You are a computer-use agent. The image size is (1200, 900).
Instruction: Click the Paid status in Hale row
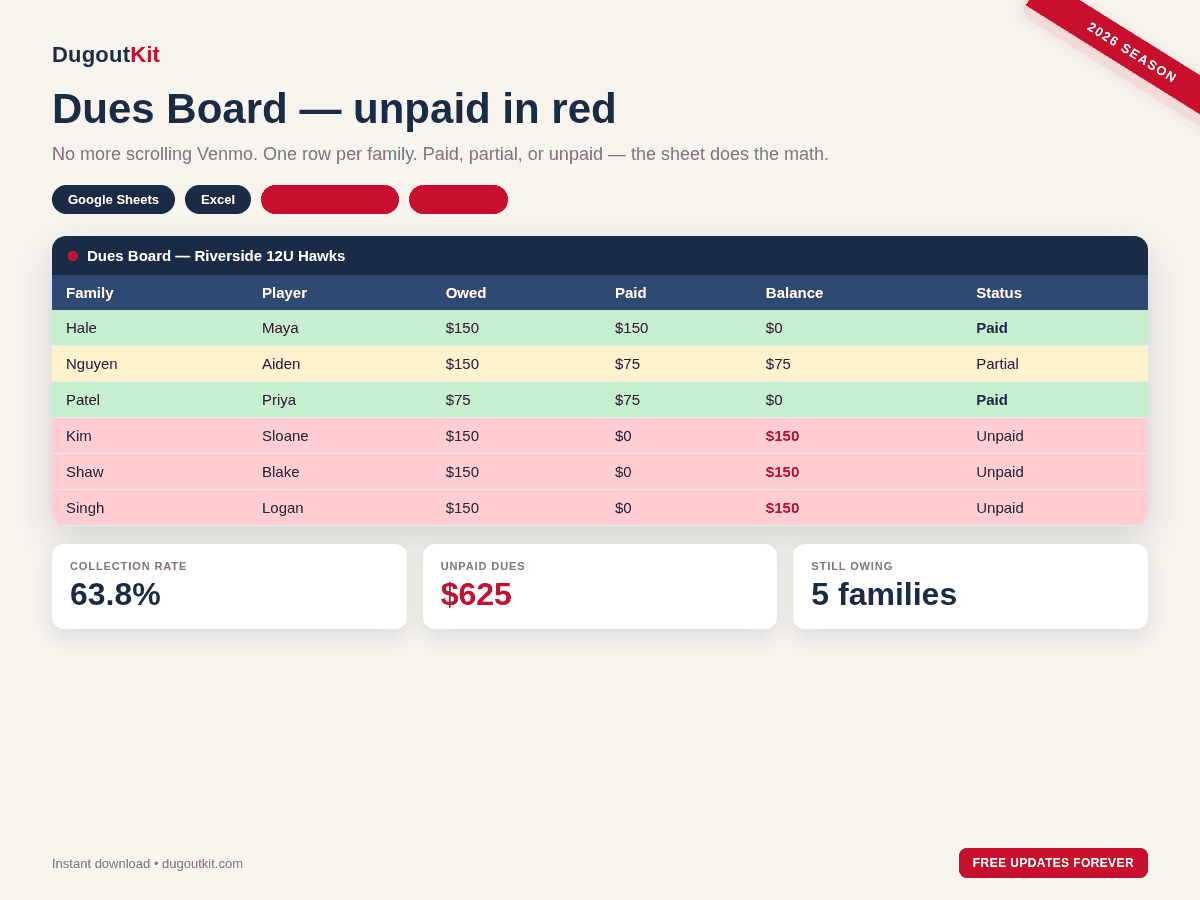click(x=992, y=327)
